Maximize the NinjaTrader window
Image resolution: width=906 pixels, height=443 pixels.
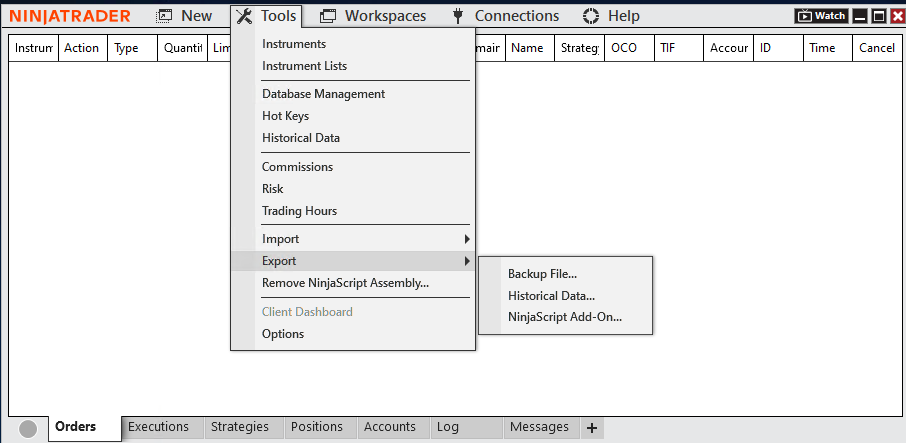[x=879, y=16]
